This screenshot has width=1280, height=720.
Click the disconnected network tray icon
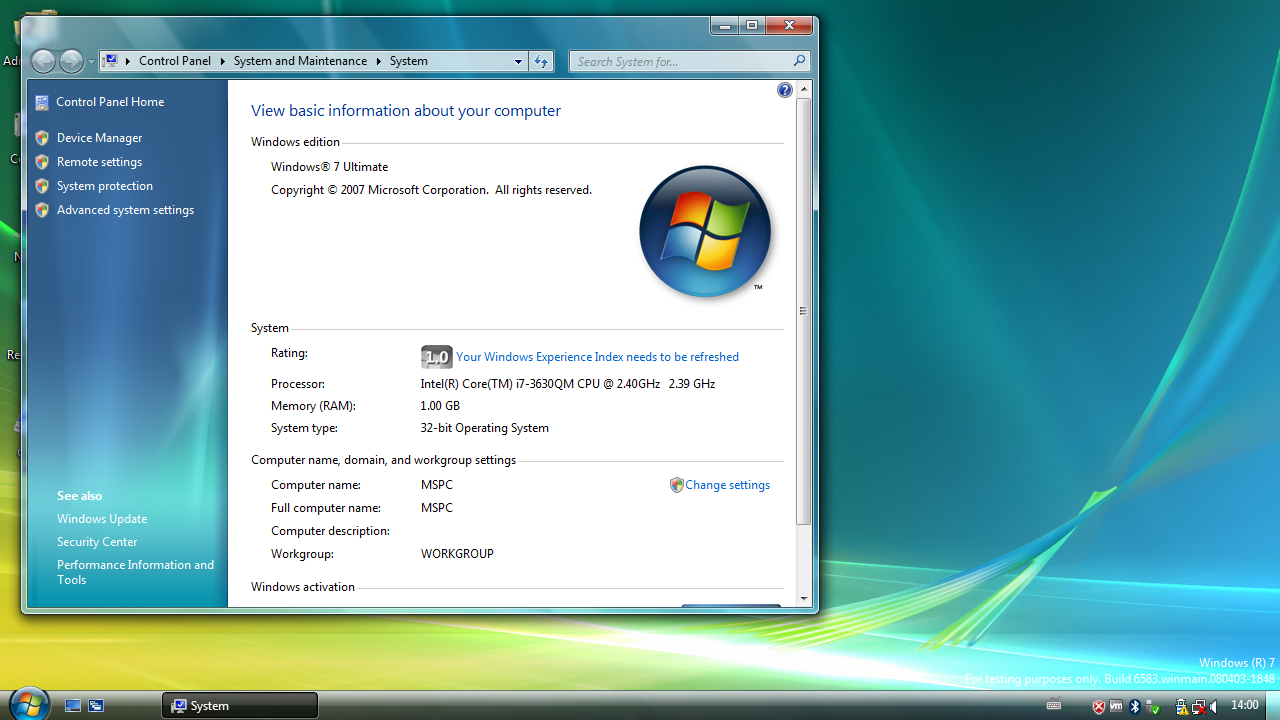pyautogui.click(x=1198, y=706)
